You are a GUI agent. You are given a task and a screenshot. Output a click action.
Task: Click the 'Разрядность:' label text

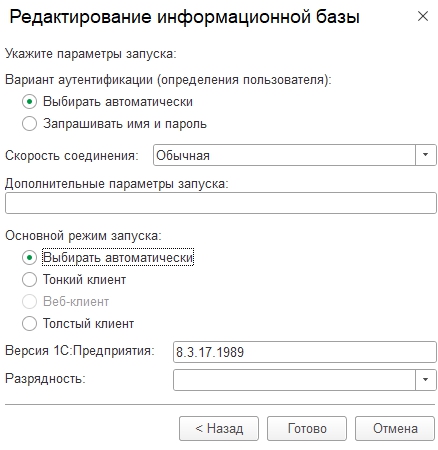(x=45, y=379)
